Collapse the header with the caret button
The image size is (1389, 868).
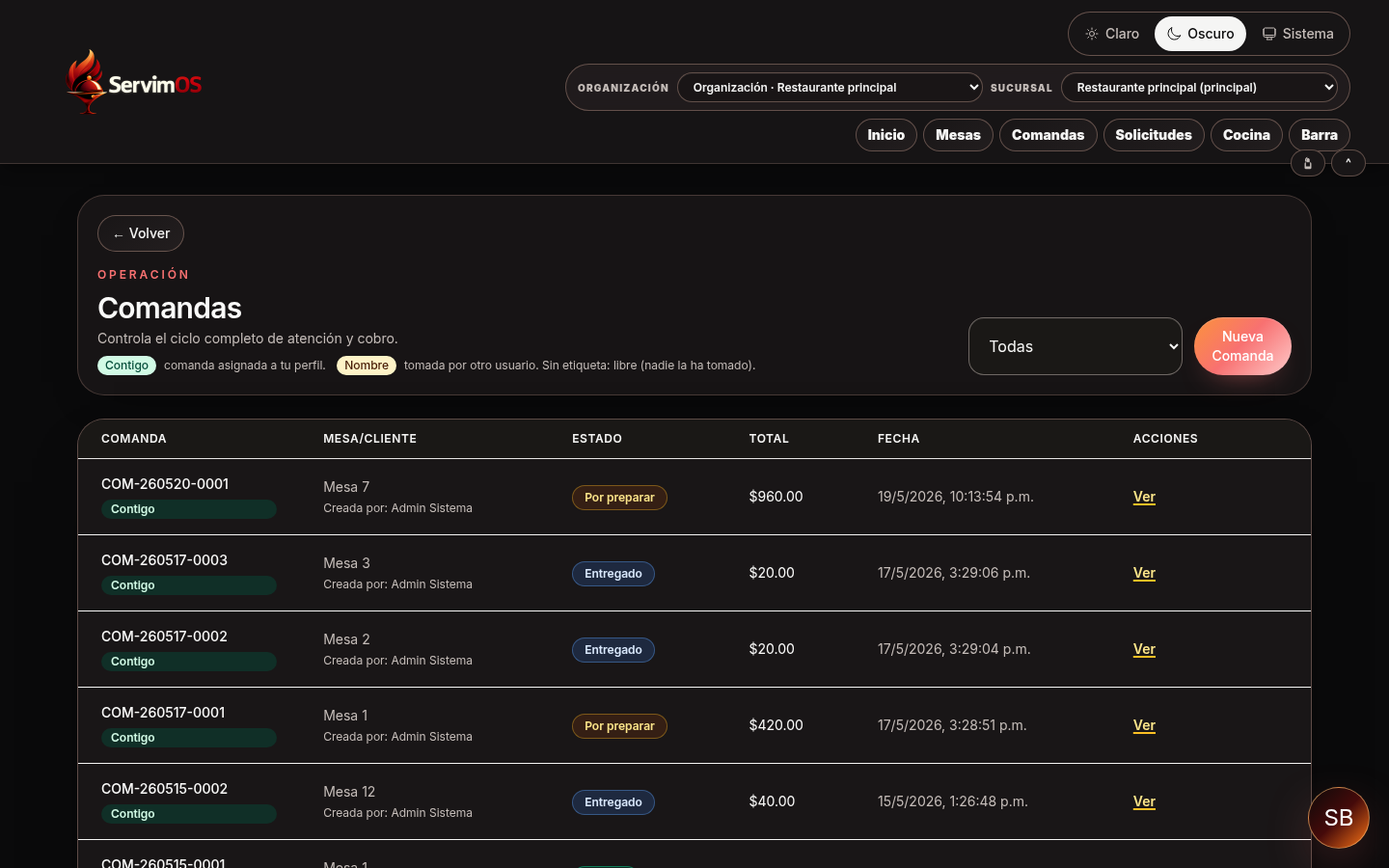[1348, 163]
